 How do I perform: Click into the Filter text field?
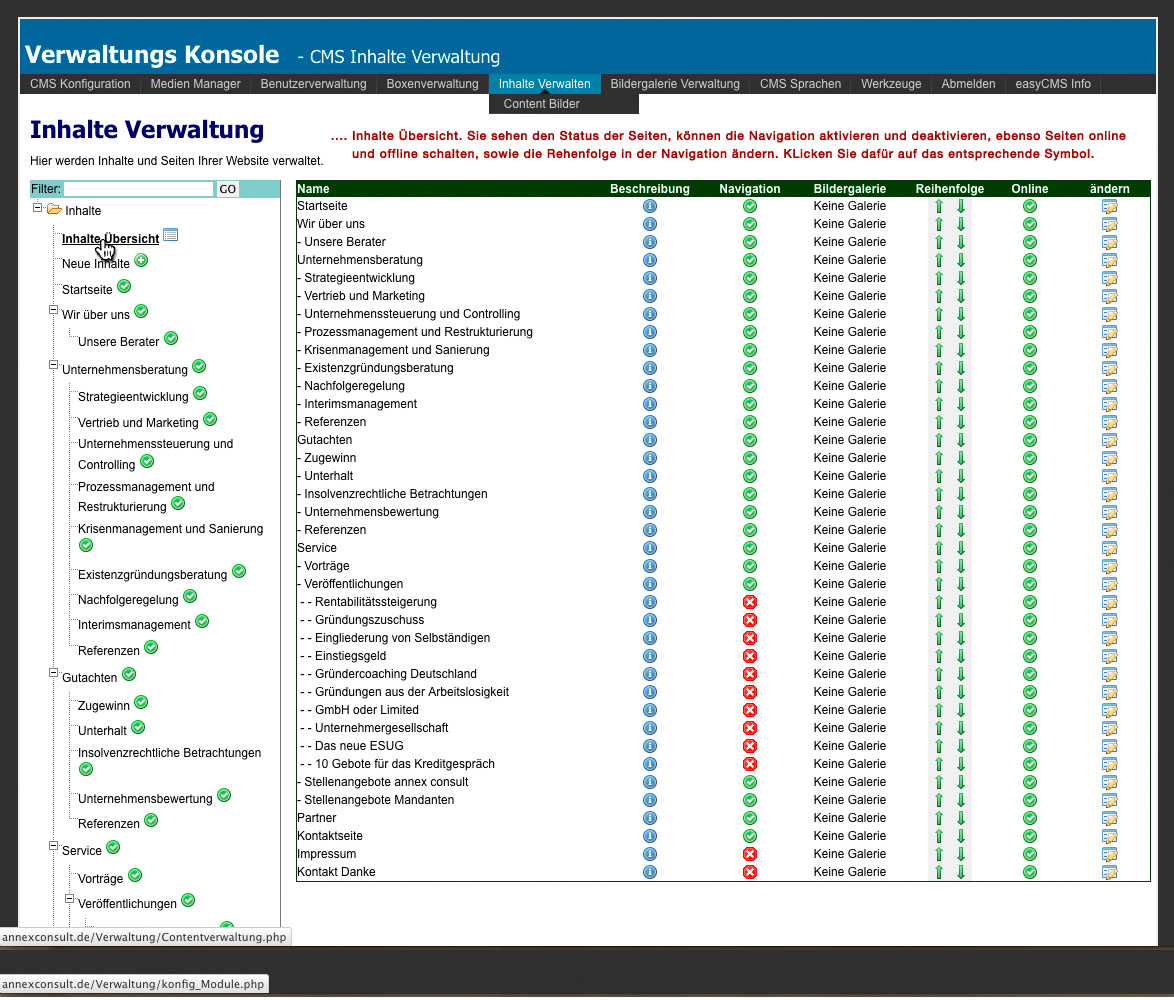tap(139, 189)
